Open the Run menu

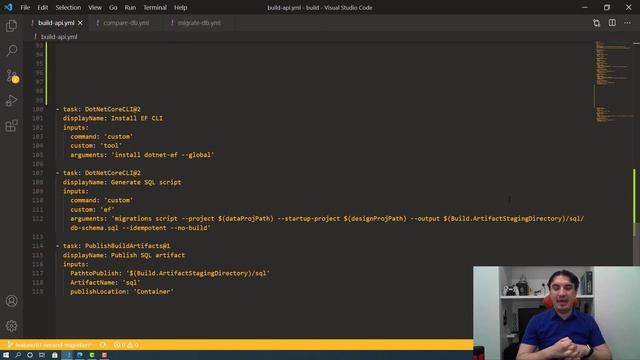[x=130, y=7]
